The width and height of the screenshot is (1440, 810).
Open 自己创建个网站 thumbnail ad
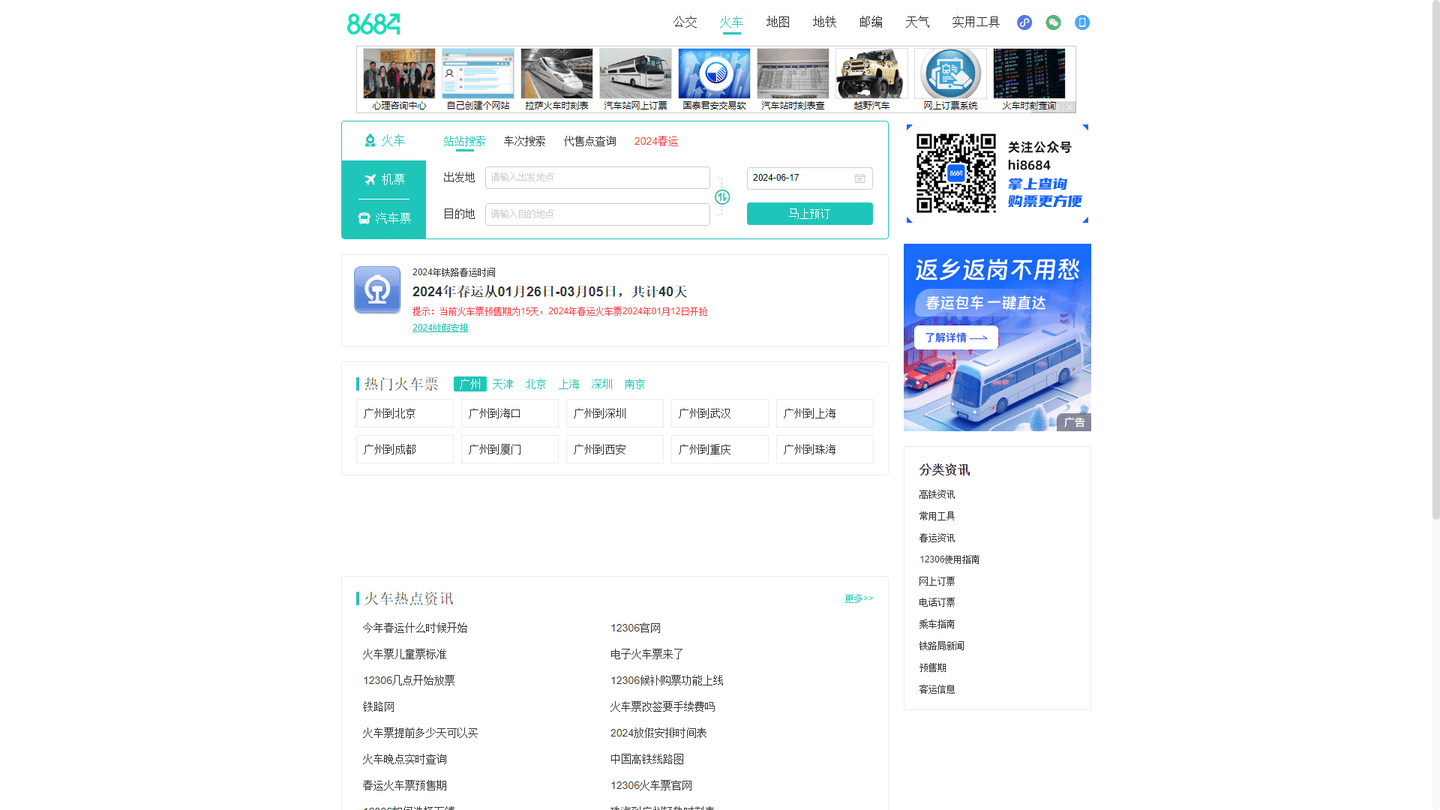click(478, 79)
